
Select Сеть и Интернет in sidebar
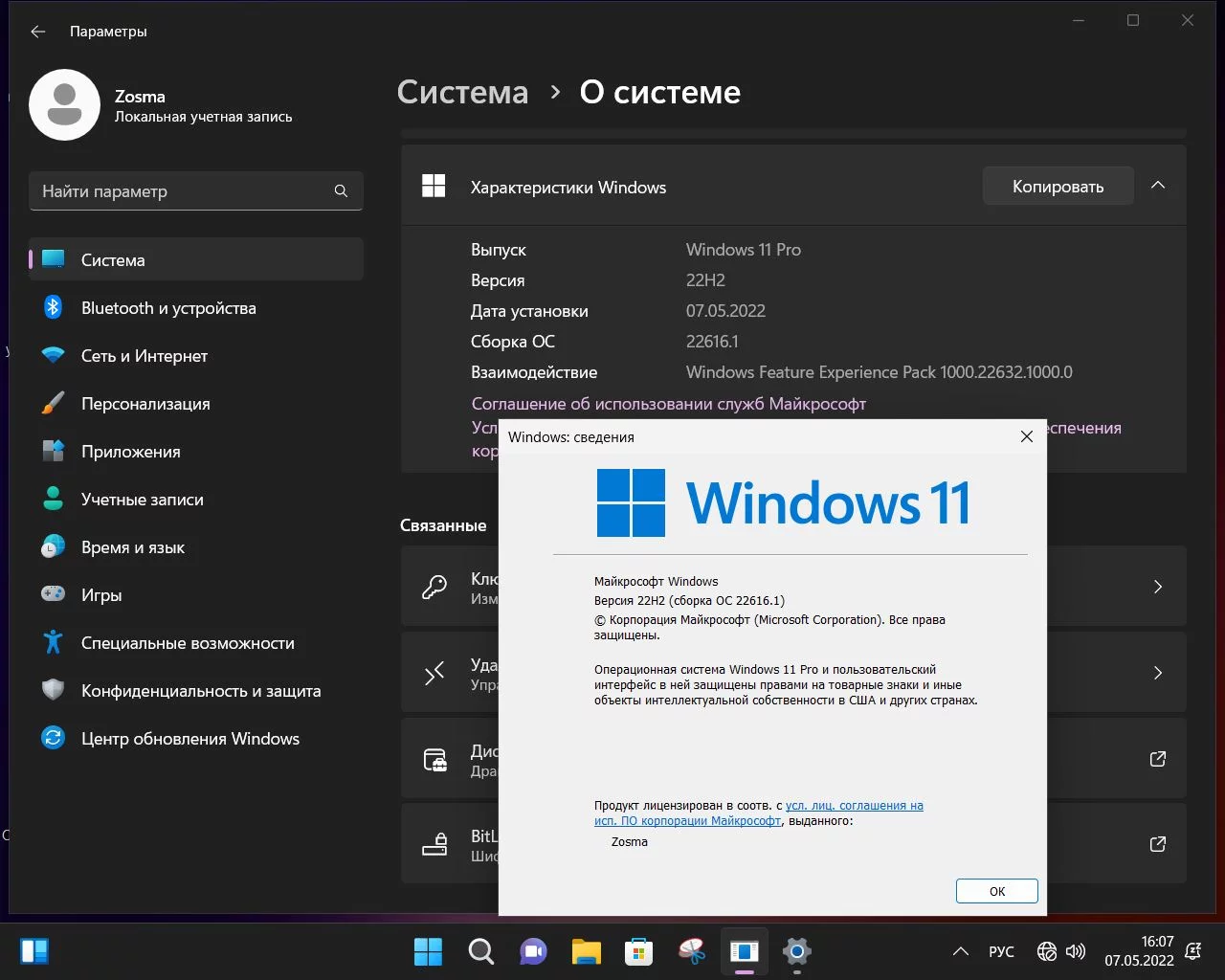(145, 356)
